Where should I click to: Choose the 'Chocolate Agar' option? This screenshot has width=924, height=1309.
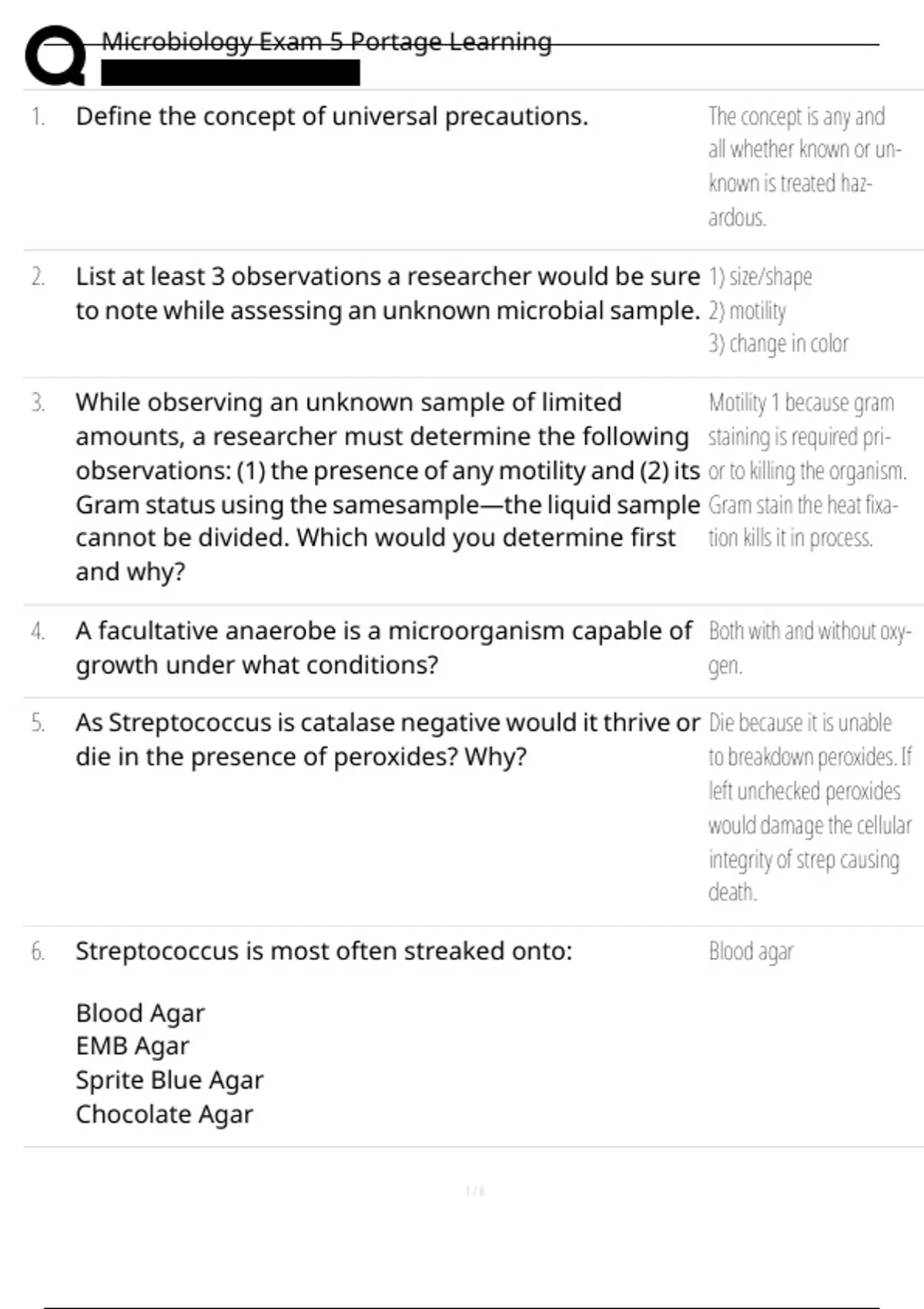coord(164,1113)
